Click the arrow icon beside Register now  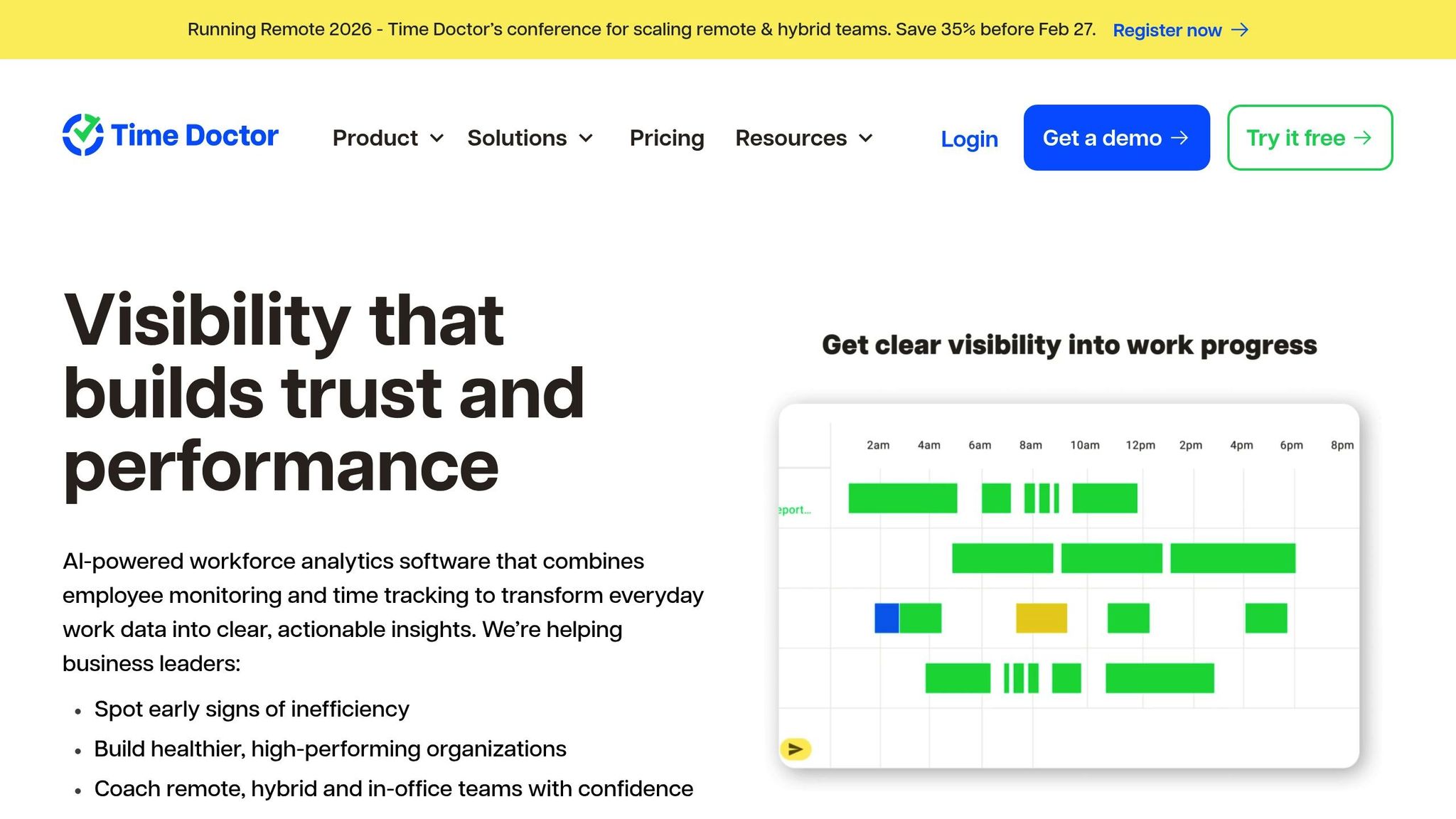[x=1240, y=30]
